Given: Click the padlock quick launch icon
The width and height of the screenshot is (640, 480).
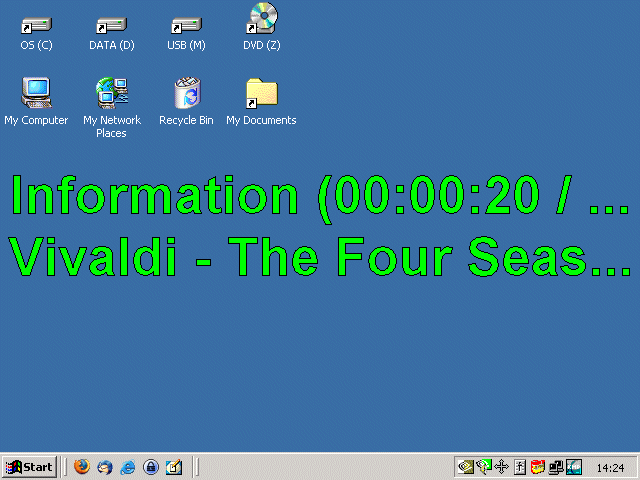Looking at the screenshot, I should (x=151, y=467).
